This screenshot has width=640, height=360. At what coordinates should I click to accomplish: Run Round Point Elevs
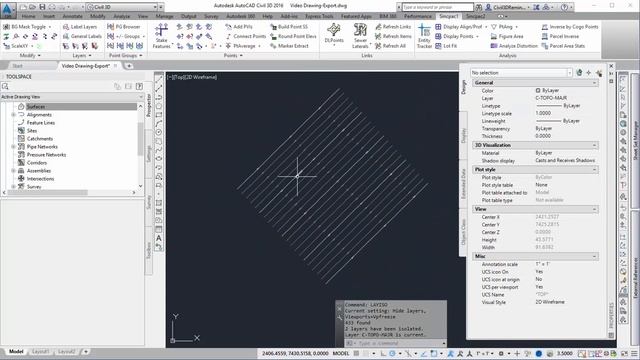pos(293,36)
